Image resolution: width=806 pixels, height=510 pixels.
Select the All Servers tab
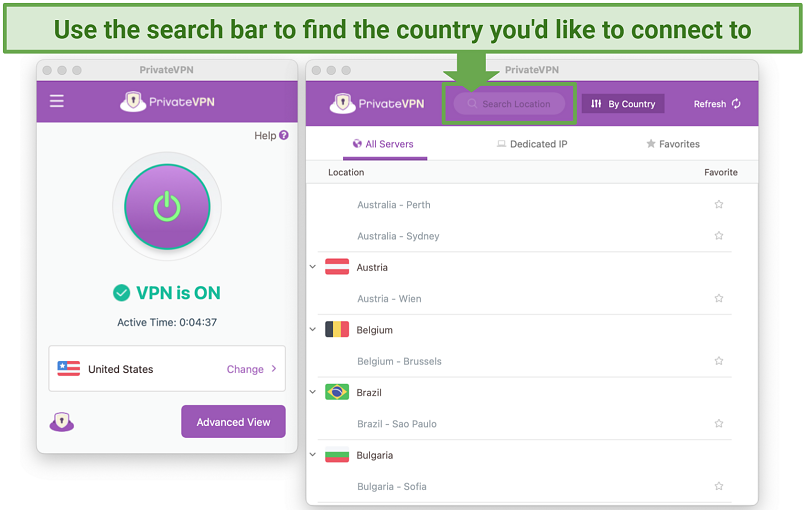[383, 144]
